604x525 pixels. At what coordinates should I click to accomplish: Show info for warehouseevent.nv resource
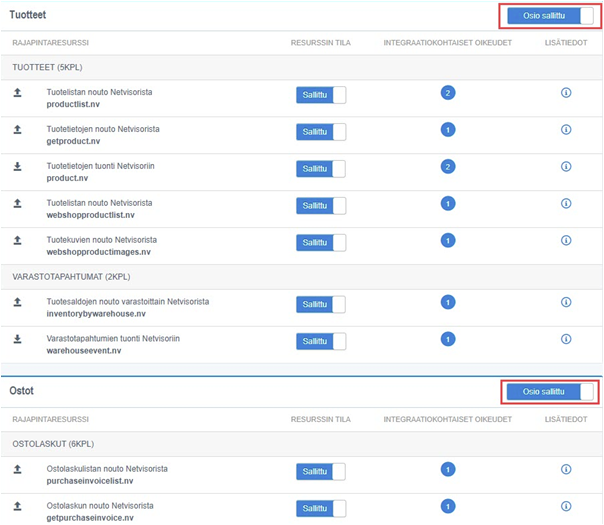point(565,339)
